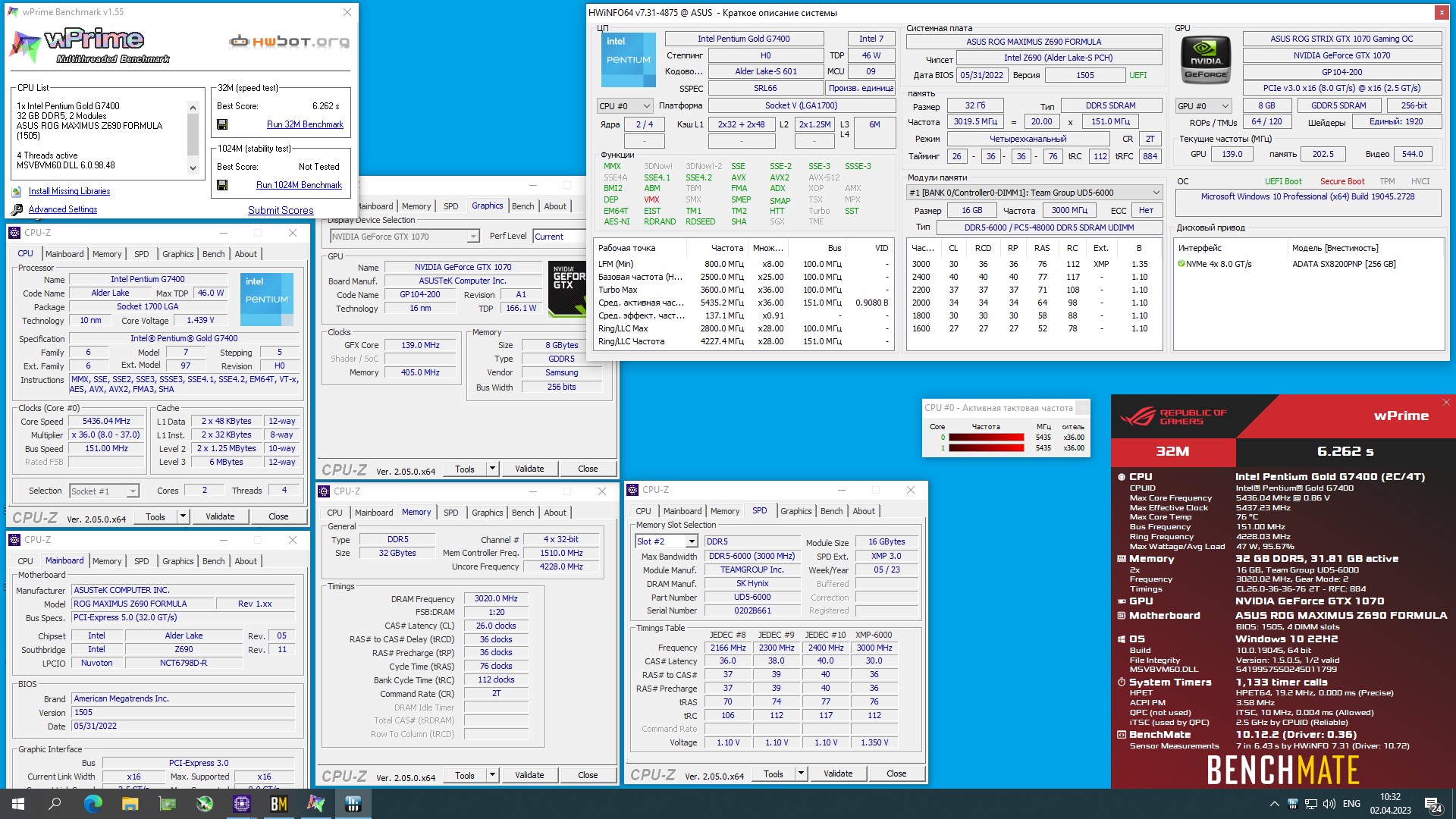
Task: Click the Republic of Gamers logo in BenchMate panel
Action: point(1172,416)
